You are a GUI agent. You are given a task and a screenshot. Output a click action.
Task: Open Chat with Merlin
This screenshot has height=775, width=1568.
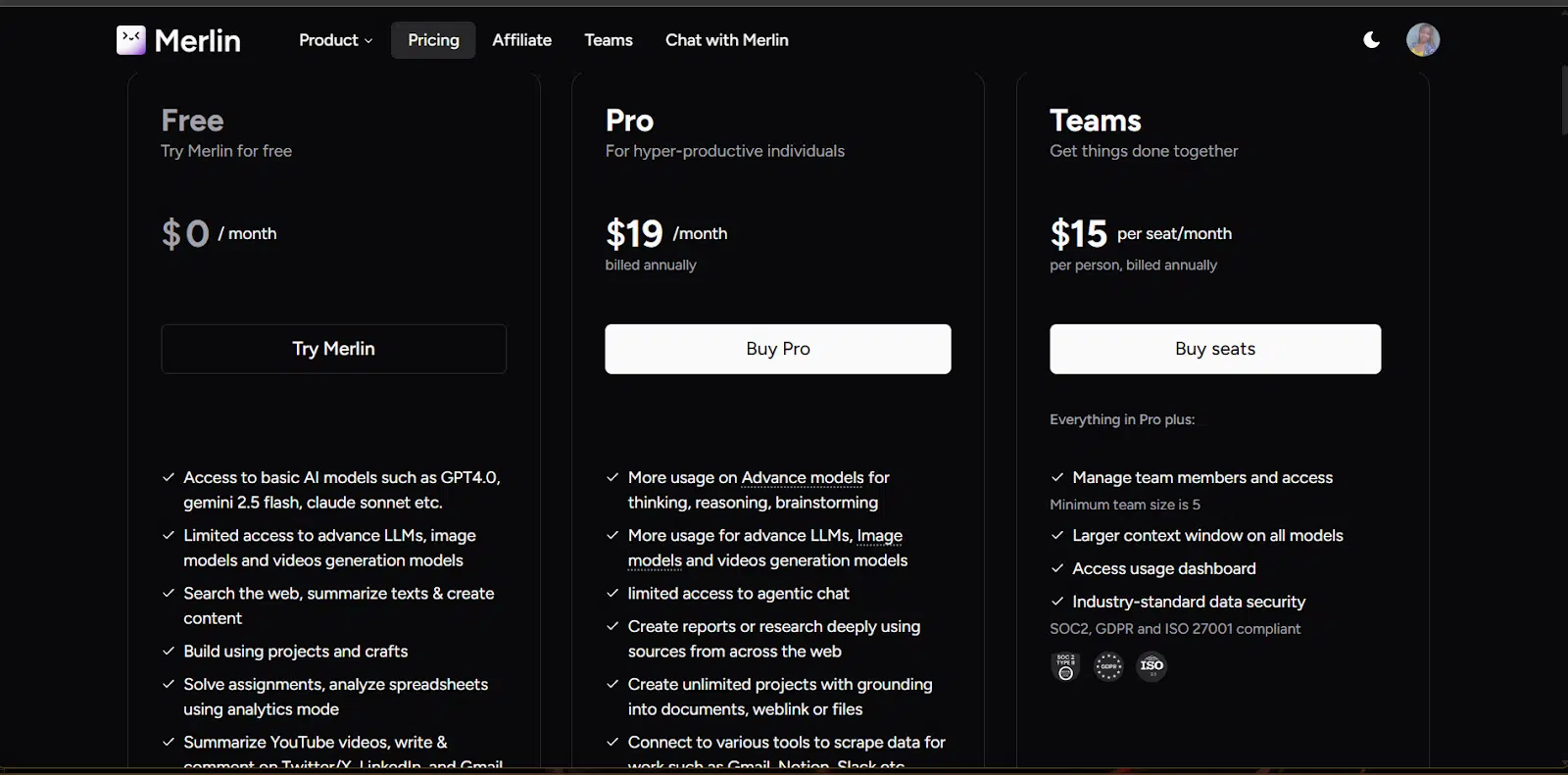727,40
